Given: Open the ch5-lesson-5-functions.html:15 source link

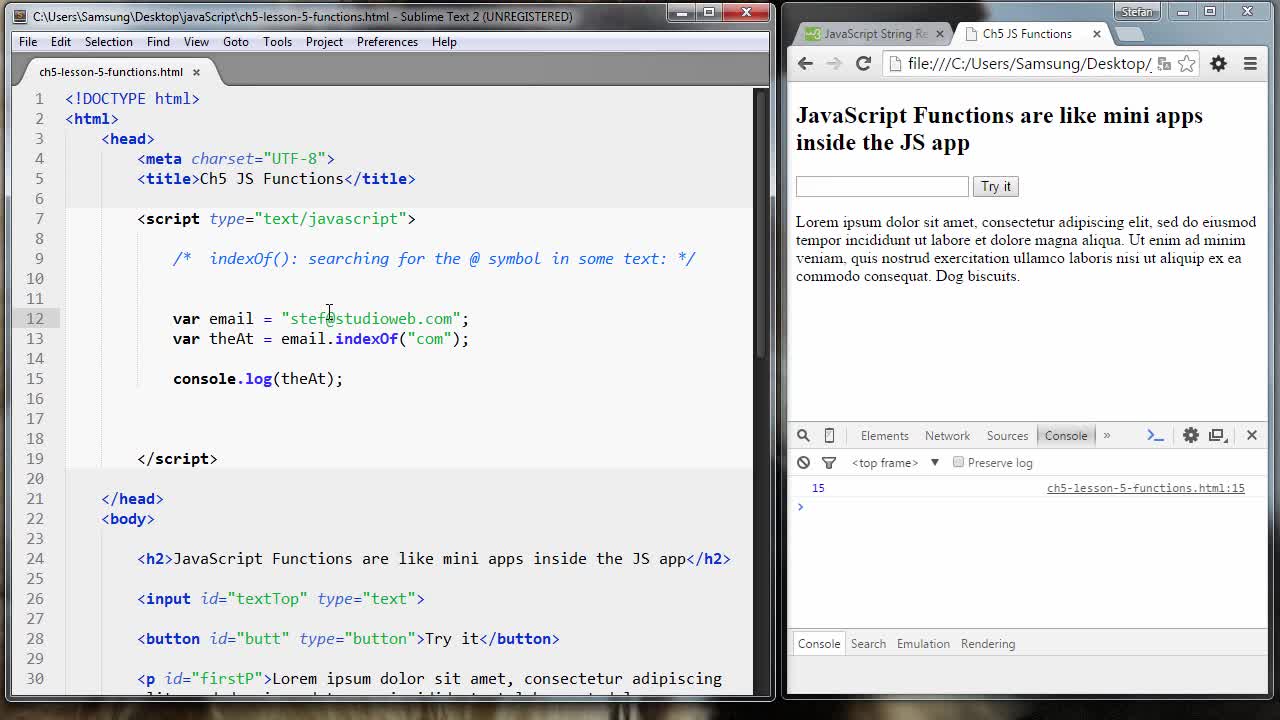Looking at the screenshot, I should 1146,488.
